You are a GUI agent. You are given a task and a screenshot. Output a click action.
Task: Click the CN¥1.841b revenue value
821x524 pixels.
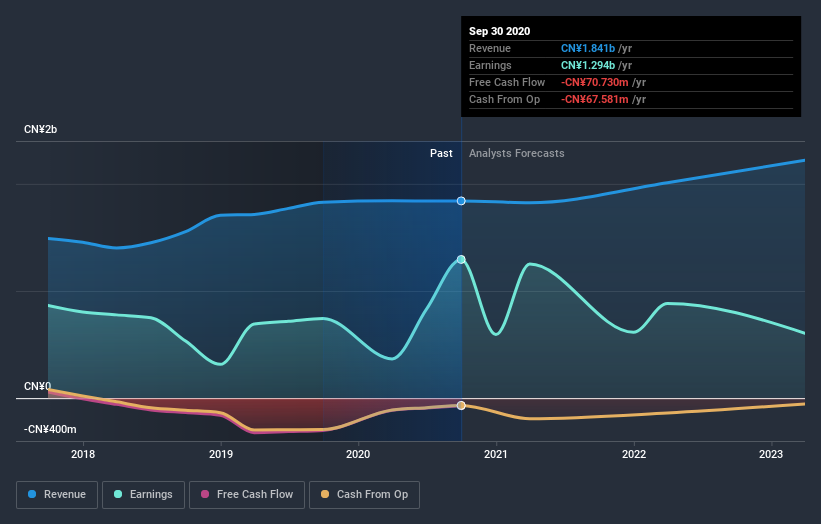[587, 48]
